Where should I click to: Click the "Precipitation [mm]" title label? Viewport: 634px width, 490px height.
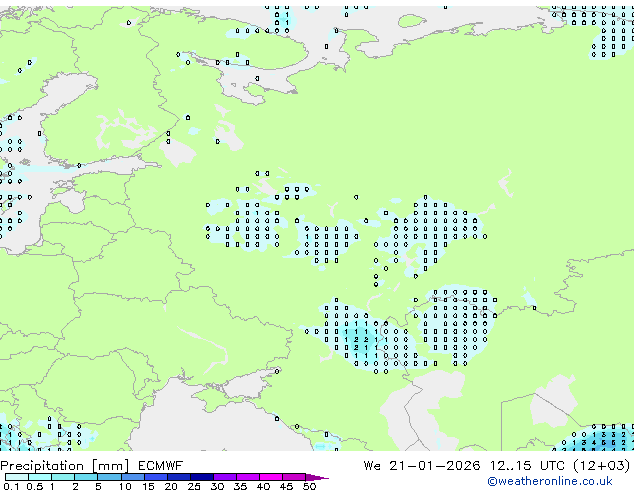(64, 465)
